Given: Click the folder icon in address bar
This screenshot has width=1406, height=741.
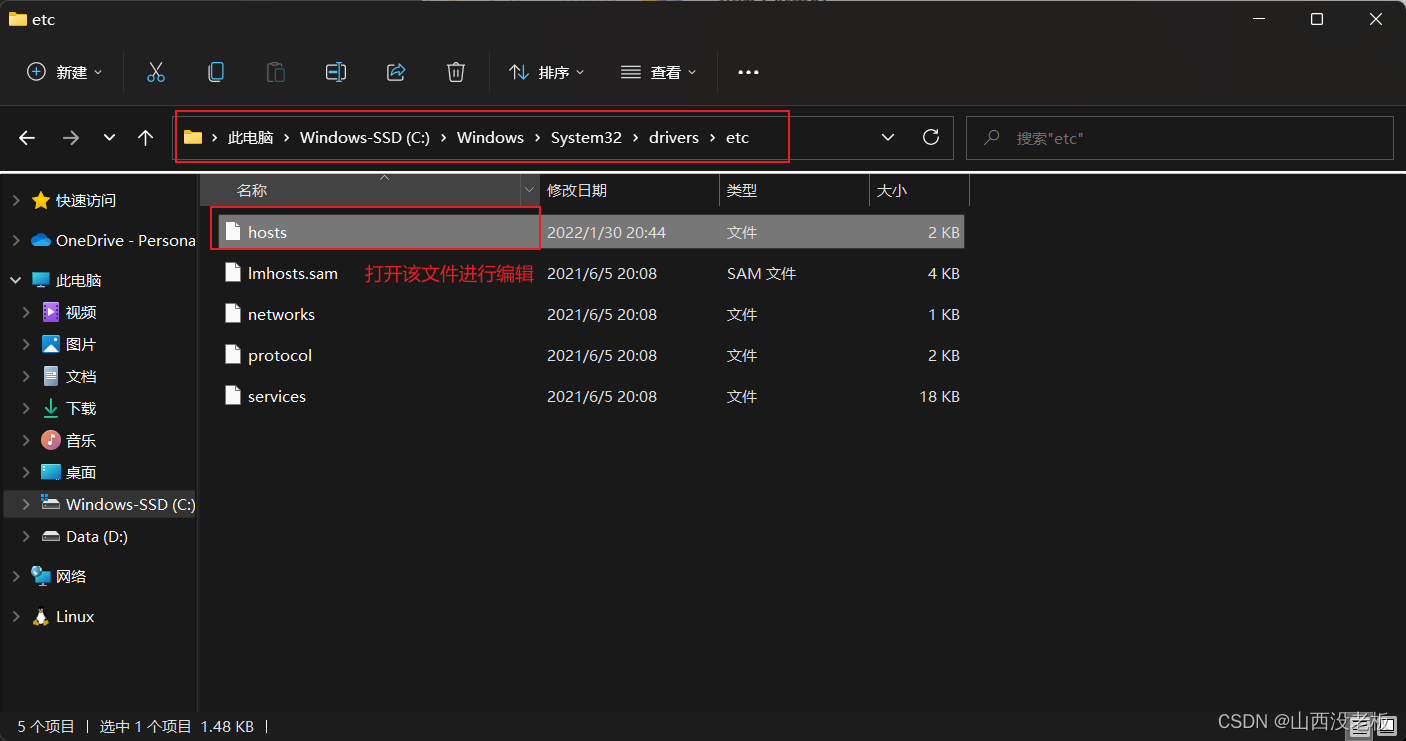Looking at the screenshot, I should coord(193,137).
